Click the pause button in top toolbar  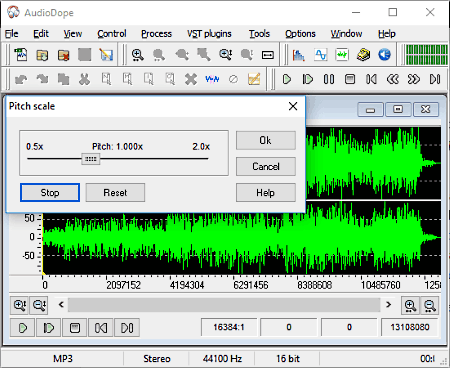pos(329,79)
